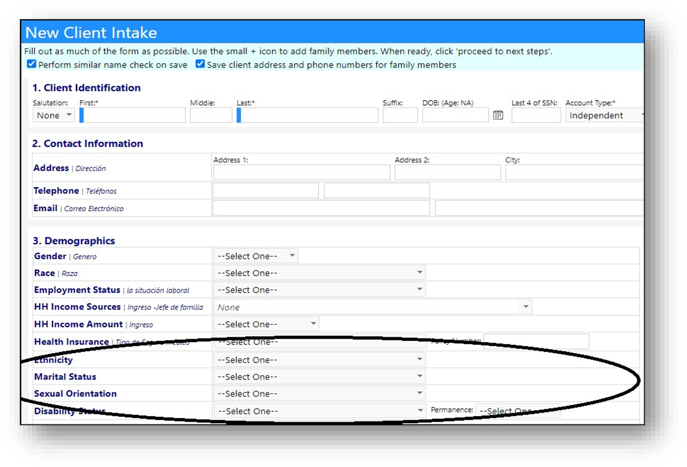Click the second Email input field
The width and height of the screenshot is (687, 467).
click(539, 208)
